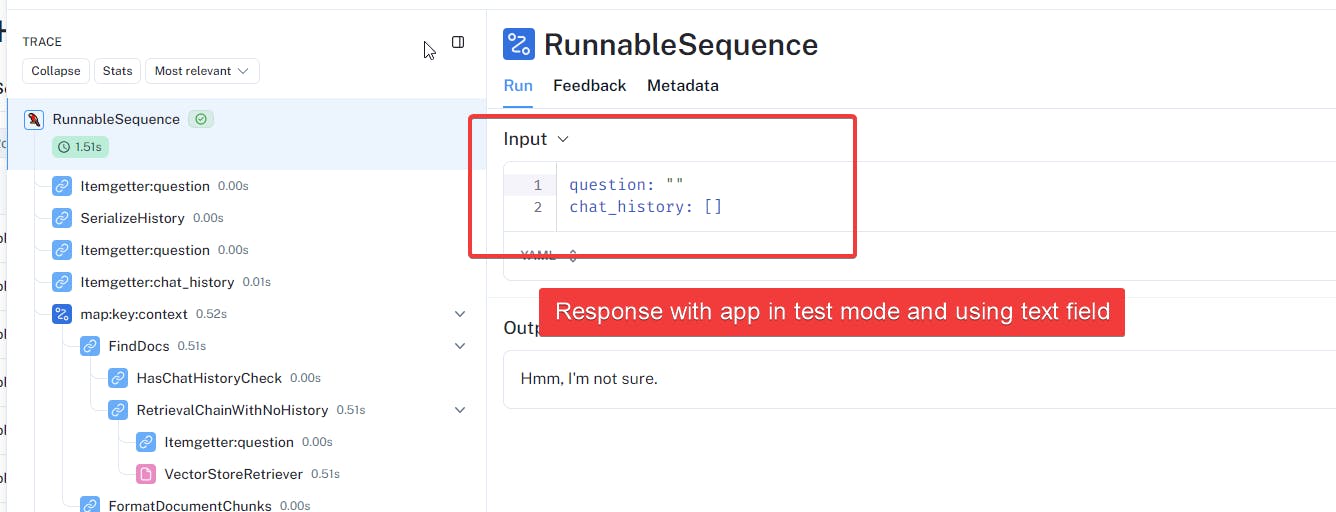
Task: Select the Itemgetter:chat_history trace step
Action: [157, 282]
